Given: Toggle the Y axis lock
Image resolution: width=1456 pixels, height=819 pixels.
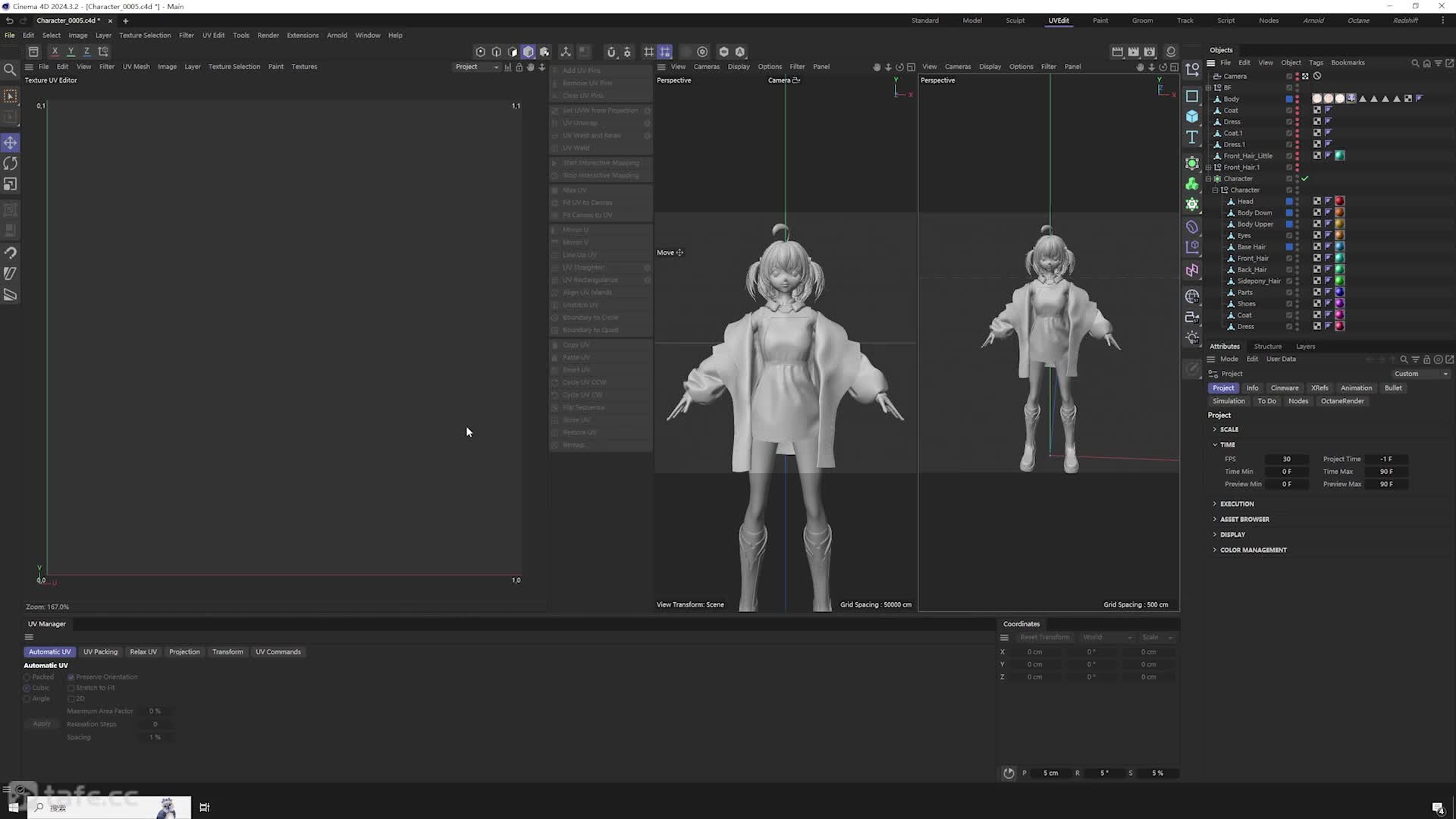Looking at the screenshot, I should tap(71, 52).
